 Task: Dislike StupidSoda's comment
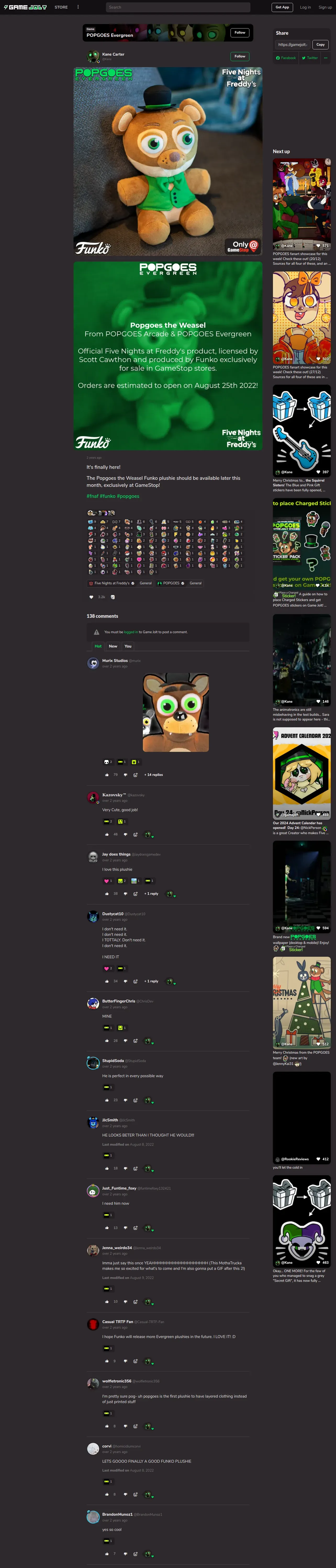pos(126,1100)
